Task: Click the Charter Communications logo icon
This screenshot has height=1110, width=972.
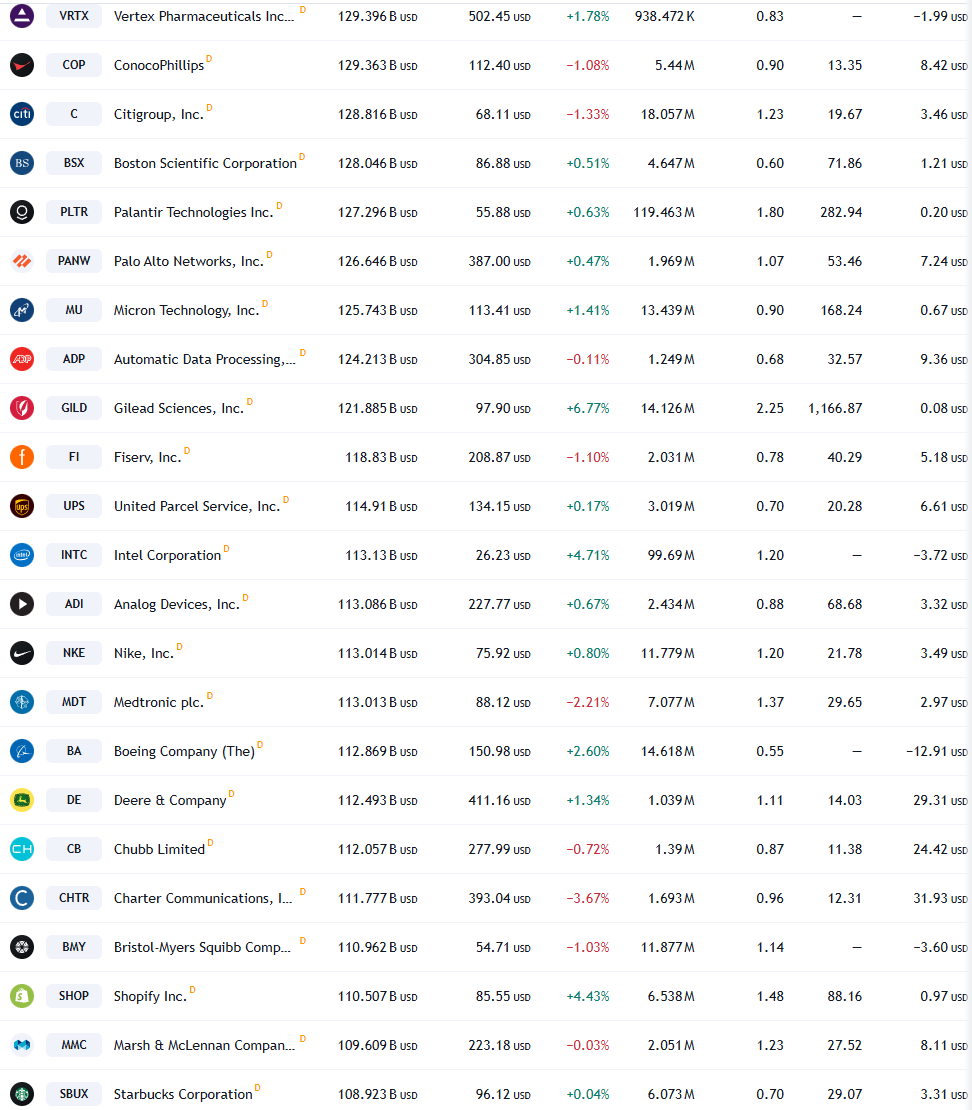Action: (22, 898)
